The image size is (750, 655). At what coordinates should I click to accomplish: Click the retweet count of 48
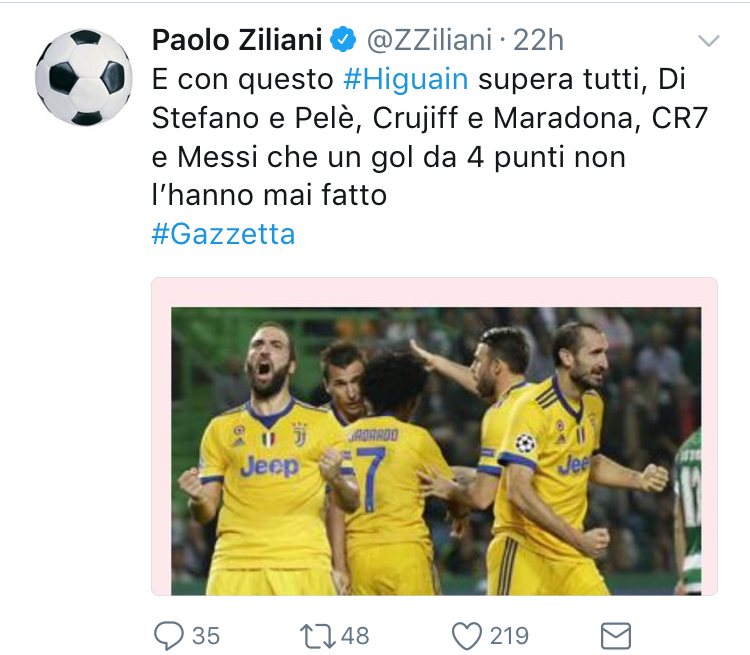(354, 634)
